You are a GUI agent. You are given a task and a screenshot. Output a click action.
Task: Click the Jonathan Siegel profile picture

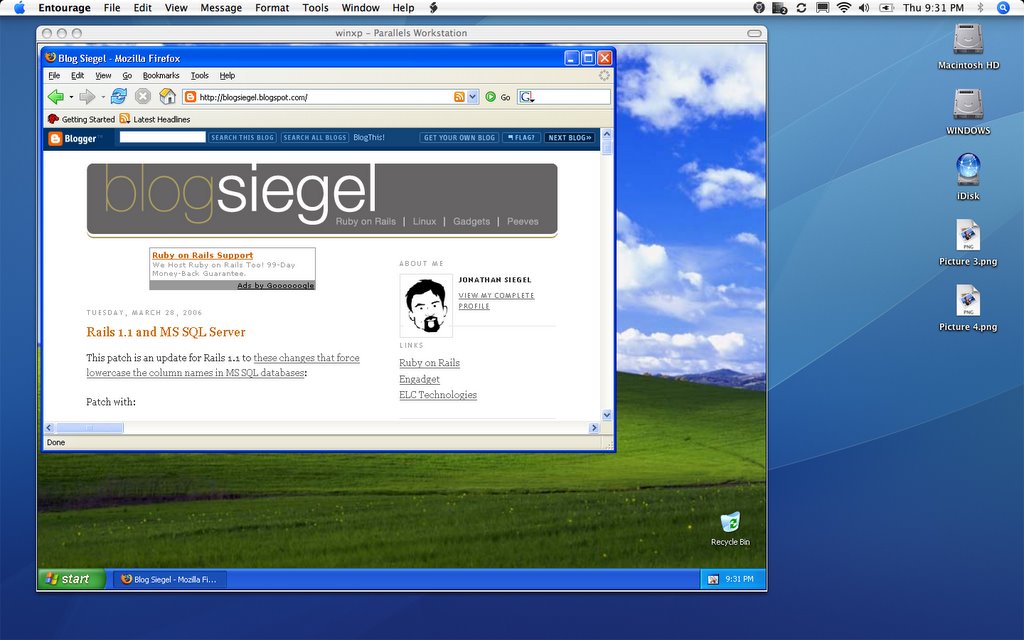point(426,306)
